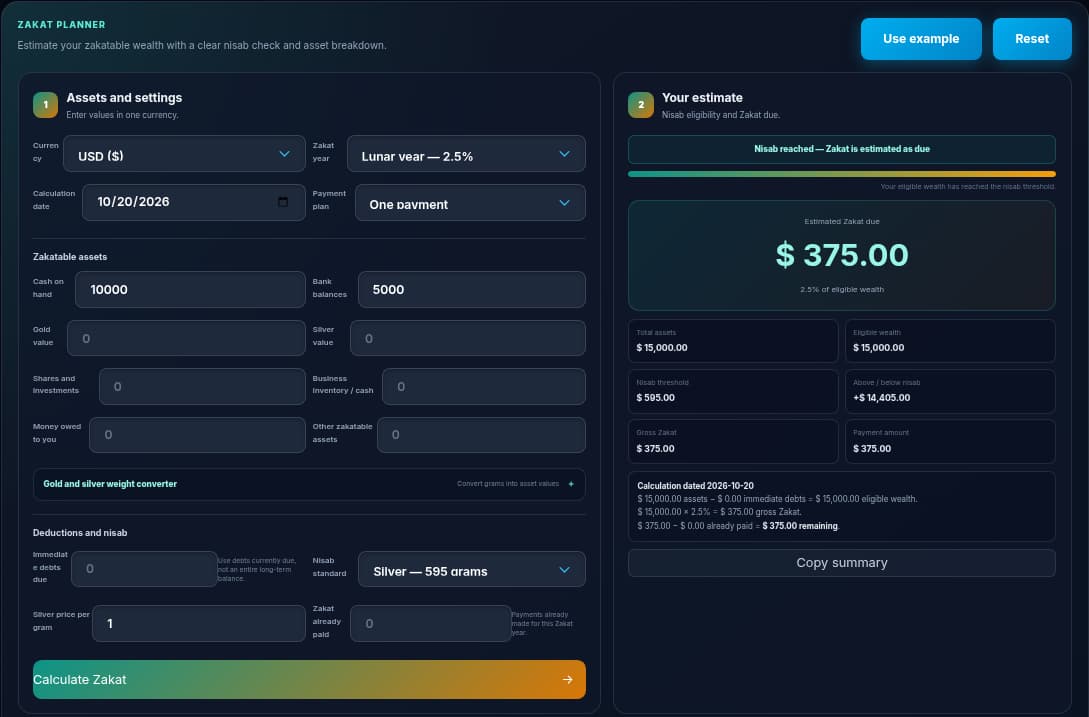
Task: Click the Use example button
Action: tap(921, 39)
